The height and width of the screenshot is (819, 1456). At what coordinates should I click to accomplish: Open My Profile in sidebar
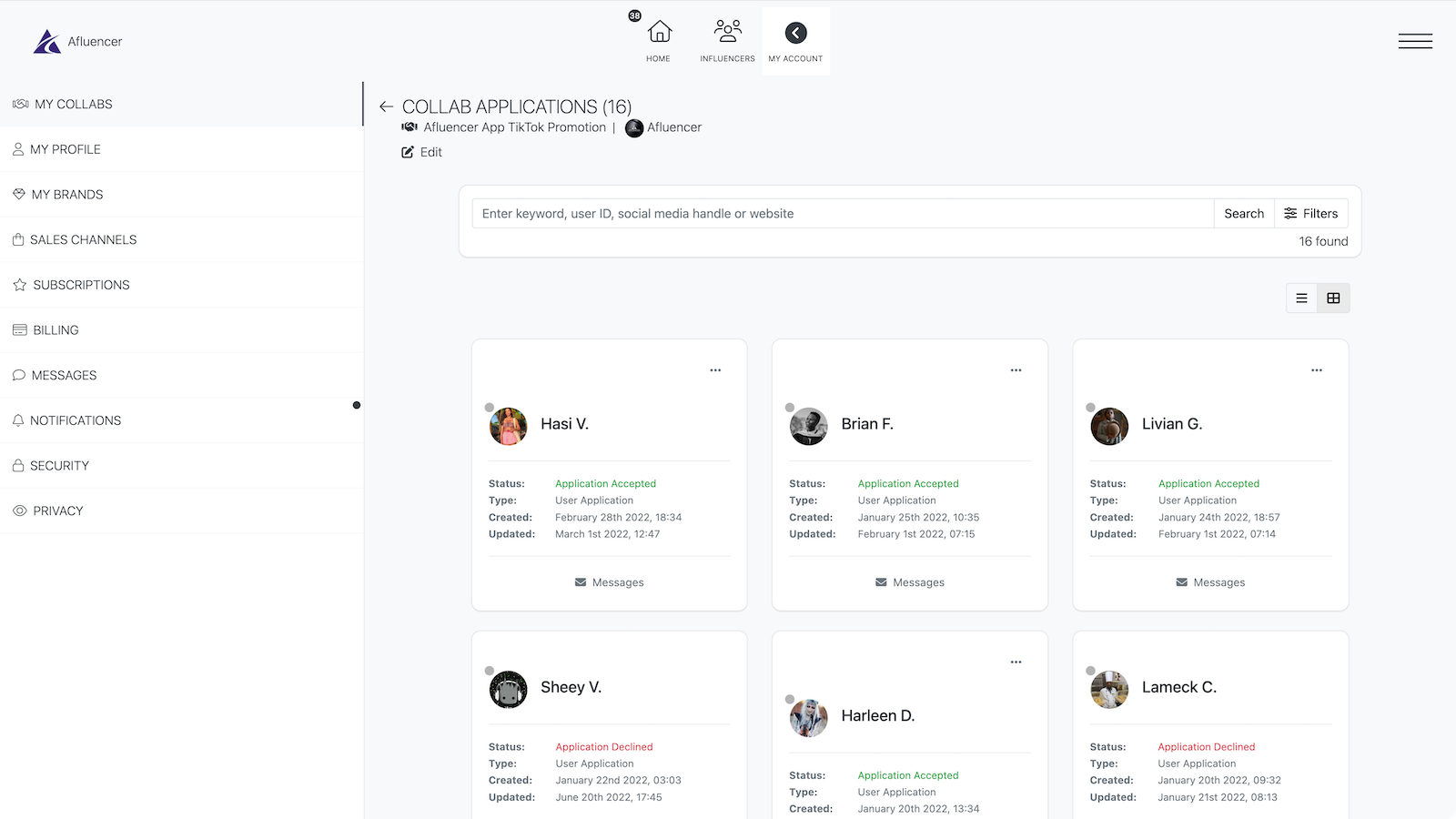[182, 149]
